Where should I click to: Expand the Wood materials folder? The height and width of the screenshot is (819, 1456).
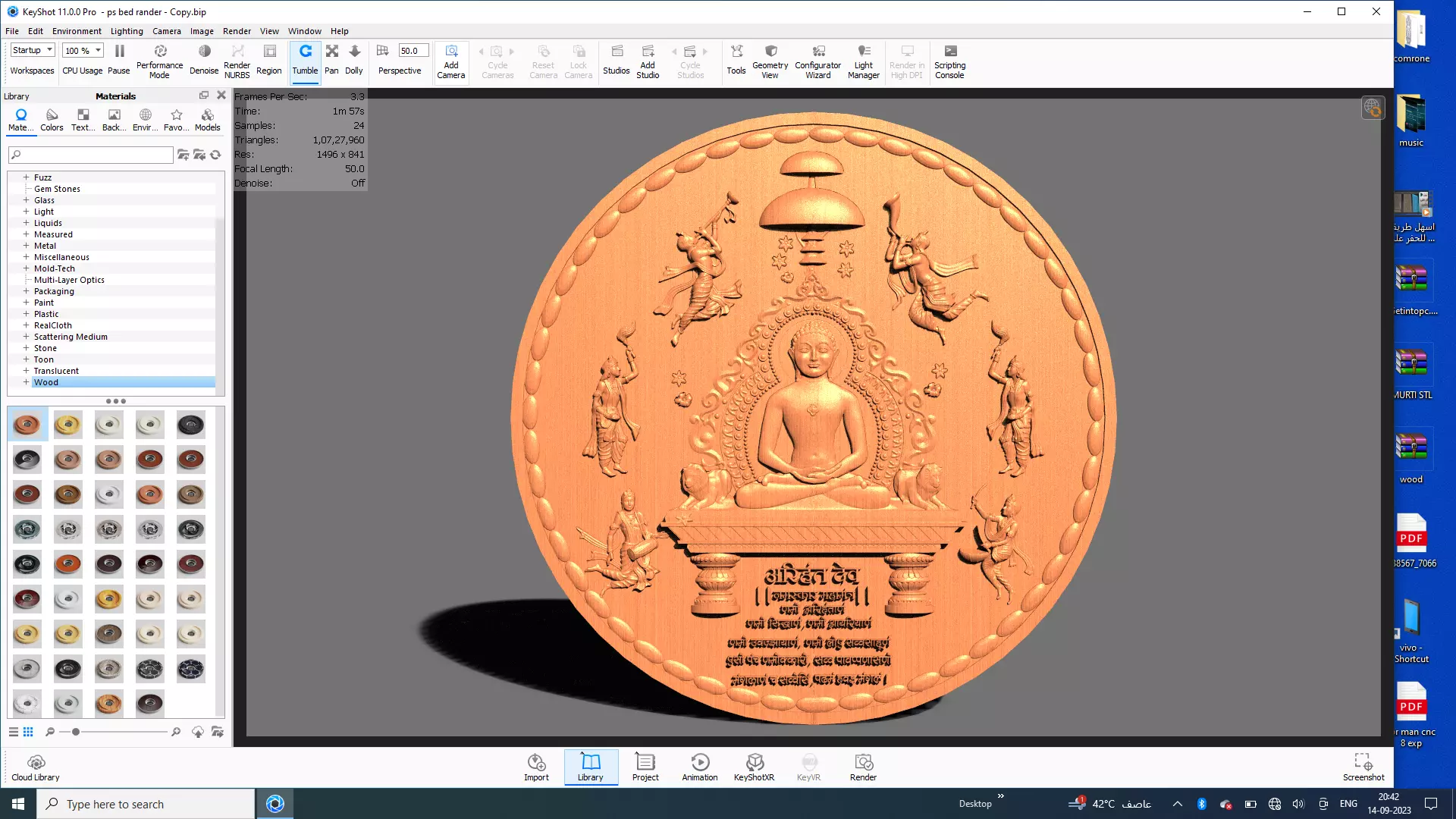coord(26,382)
